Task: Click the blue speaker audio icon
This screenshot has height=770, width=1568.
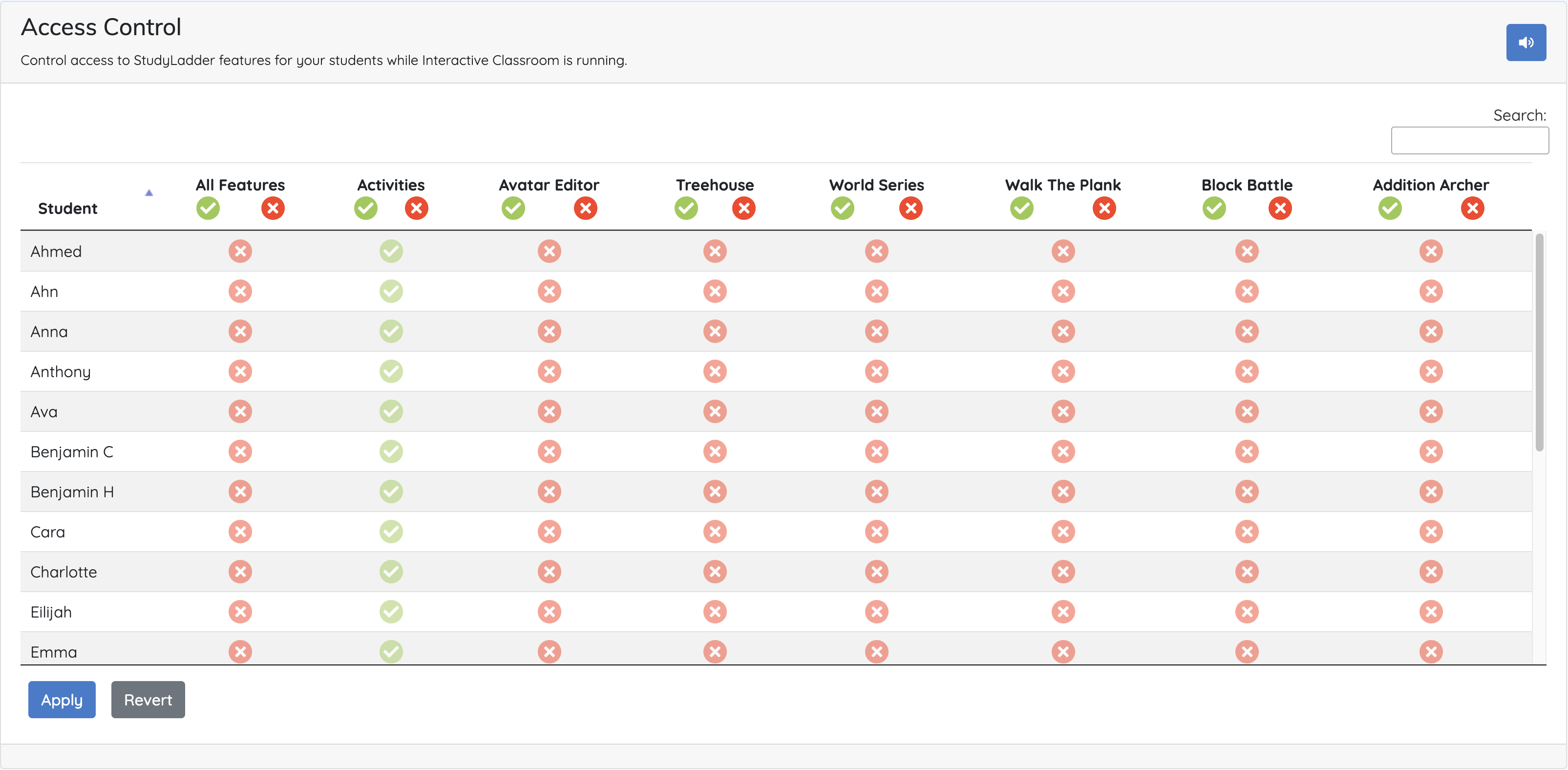Action: tap(1525, 43)
